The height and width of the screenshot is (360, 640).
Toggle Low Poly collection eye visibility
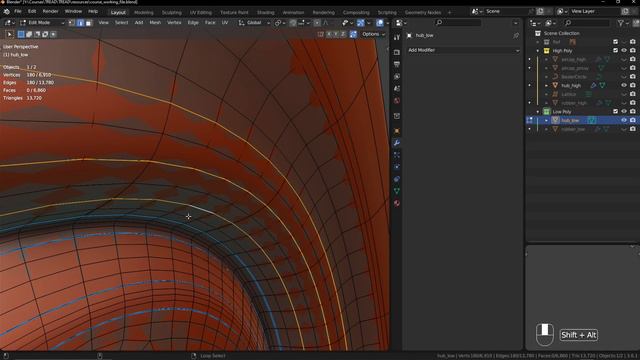tap(624, 111)
